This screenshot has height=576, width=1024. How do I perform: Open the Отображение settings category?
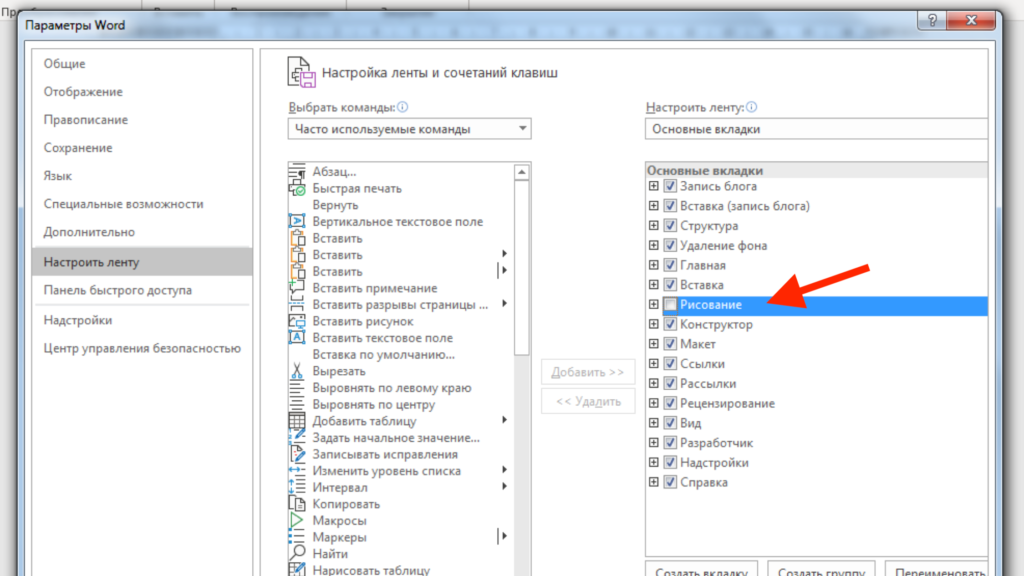[x=142, y=92]
